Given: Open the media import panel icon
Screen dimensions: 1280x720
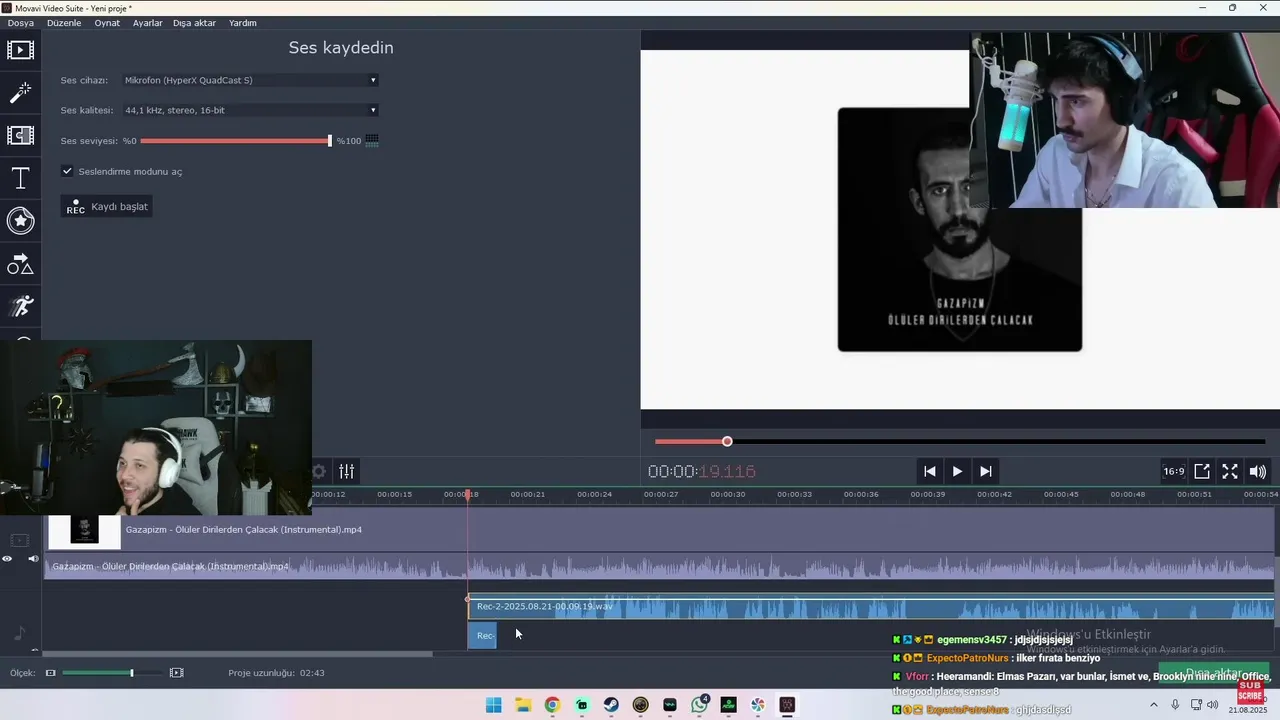Looking at the screenshot, I should tap(20, 49).
